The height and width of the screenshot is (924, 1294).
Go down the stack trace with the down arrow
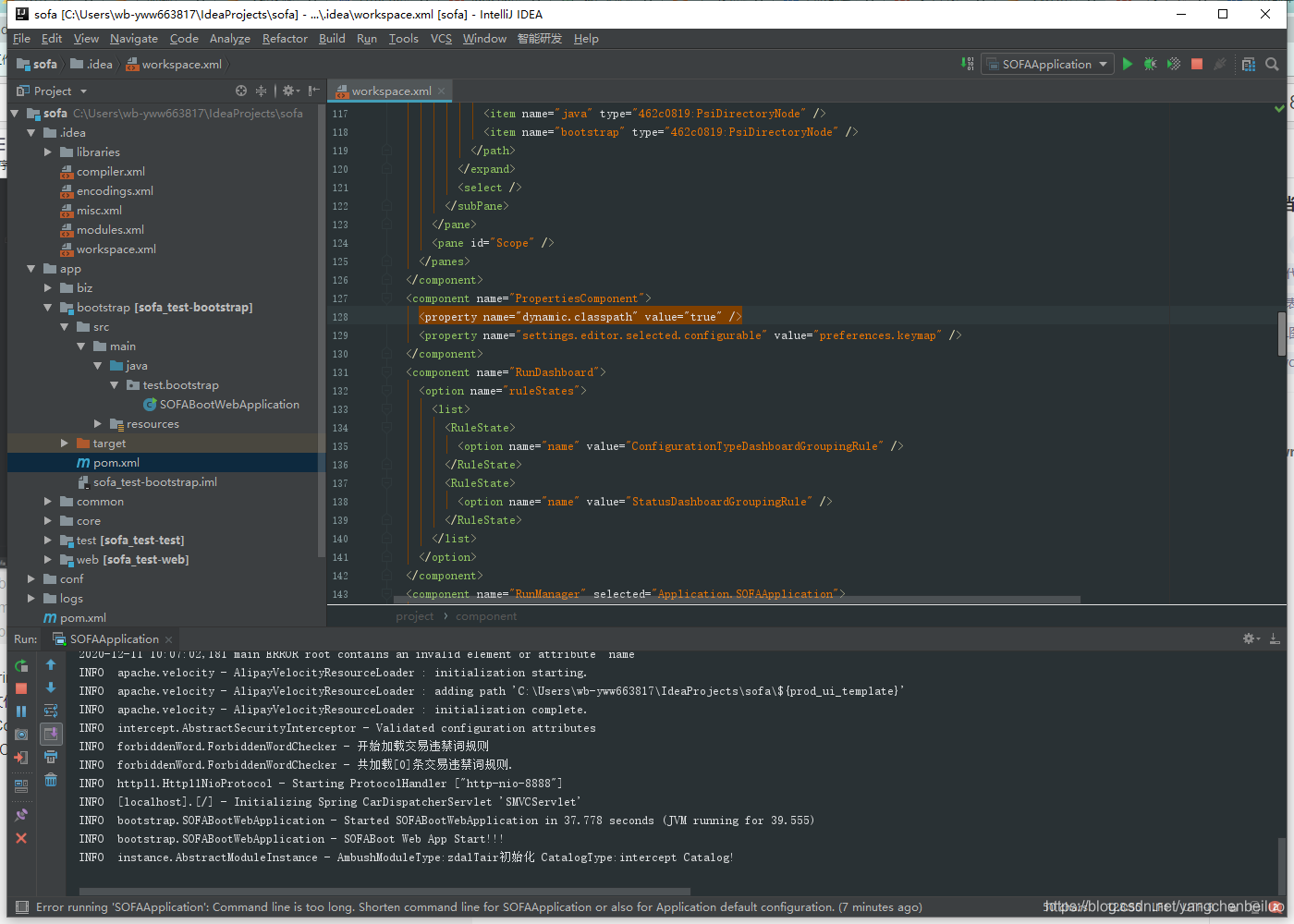pyautogui.click(x=51, y=688)
